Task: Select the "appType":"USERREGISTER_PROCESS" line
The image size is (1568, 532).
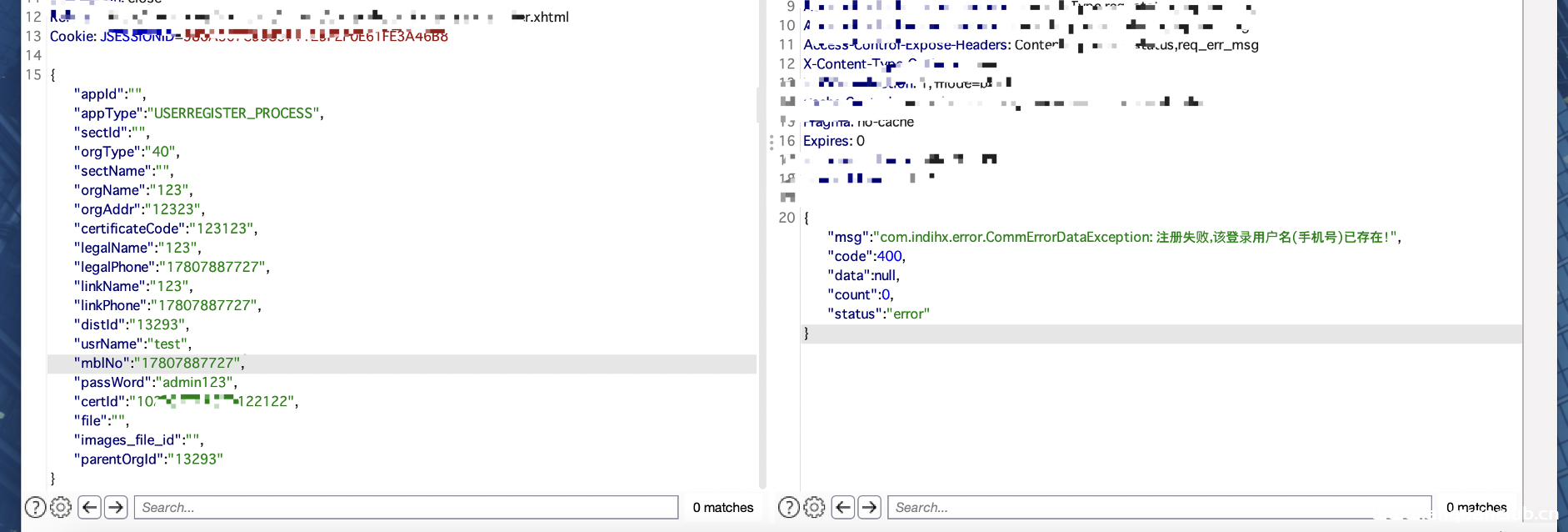Action: (x=199, y=113)
